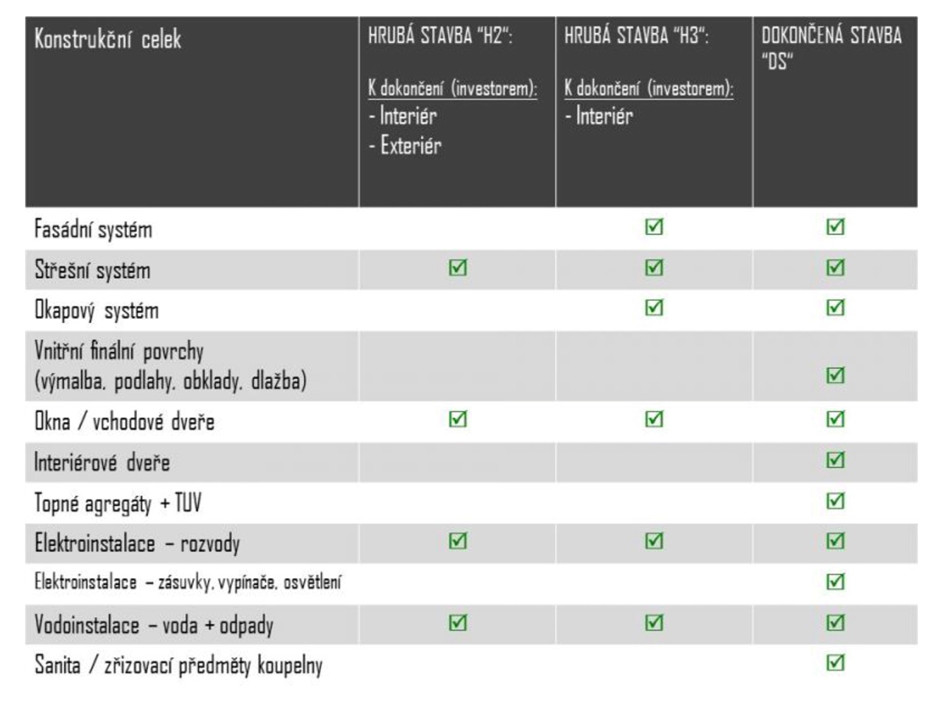Screen dimensions: 945x726
Task: Click the Elektroinstalace zásuvky, vypínače checkbox under DS
Action: tap(835, 581)
